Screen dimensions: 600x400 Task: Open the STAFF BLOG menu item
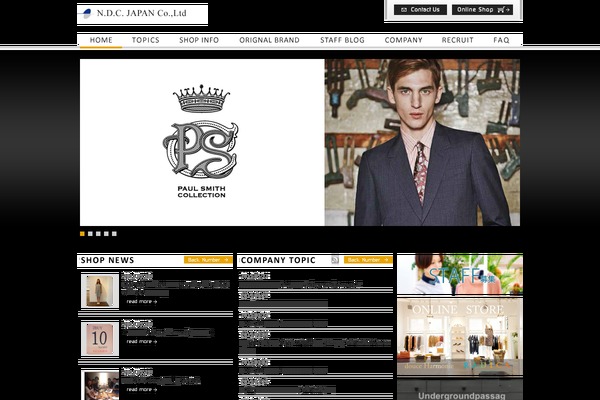pos(342,40)
